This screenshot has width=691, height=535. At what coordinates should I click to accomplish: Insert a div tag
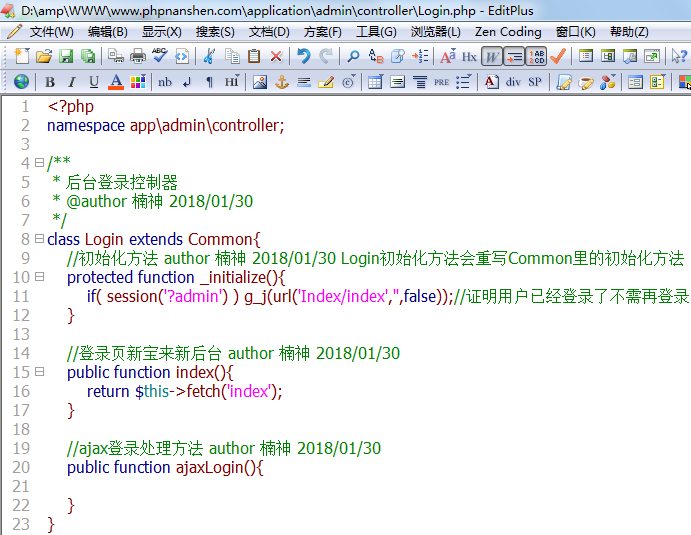pyautogui.click(x=513, y=82)
